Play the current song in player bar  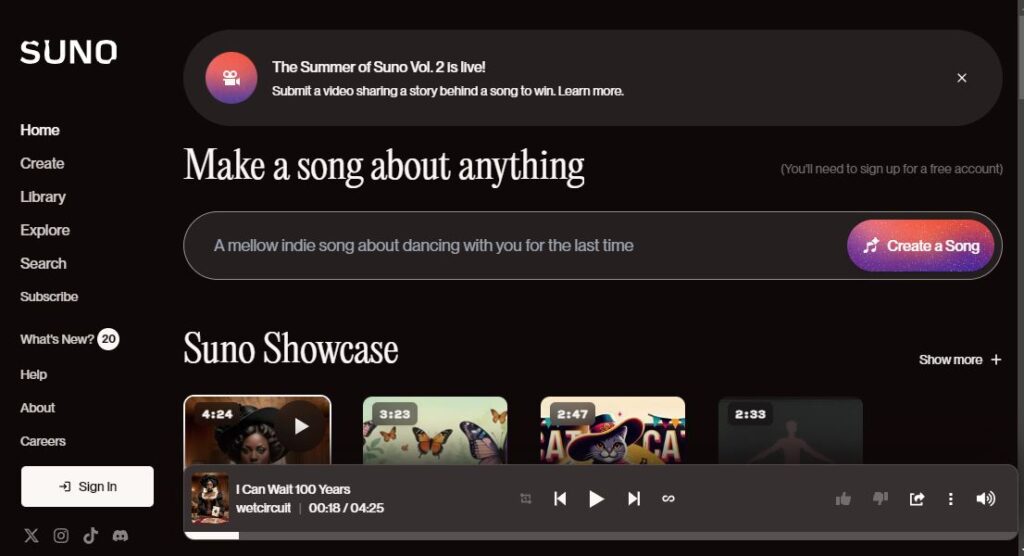(596, 499)
